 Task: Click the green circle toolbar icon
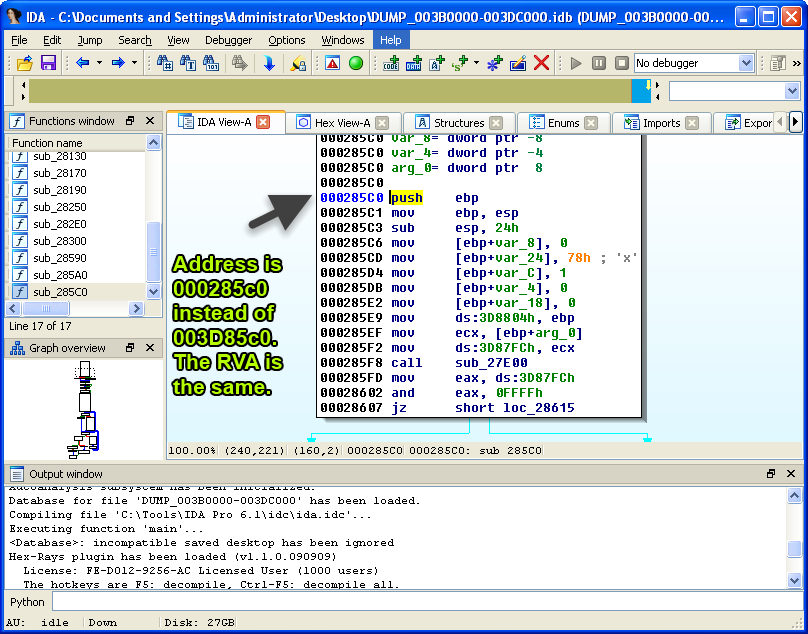pos(356,63)
